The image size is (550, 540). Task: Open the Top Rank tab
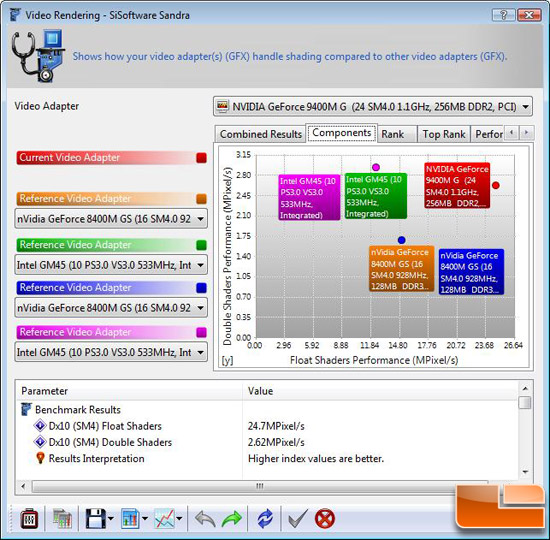(444, 134)
